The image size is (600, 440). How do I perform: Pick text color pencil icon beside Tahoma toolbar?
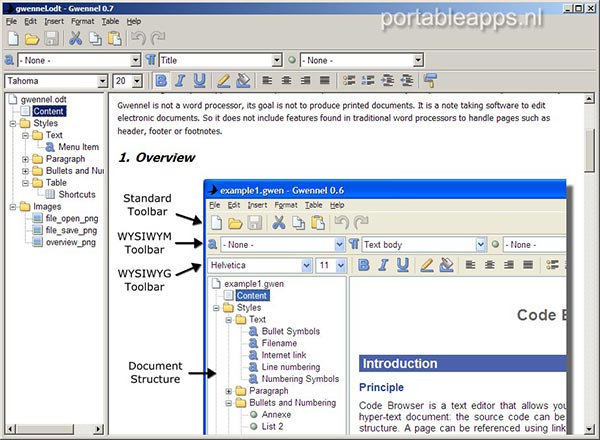(224, 81)
